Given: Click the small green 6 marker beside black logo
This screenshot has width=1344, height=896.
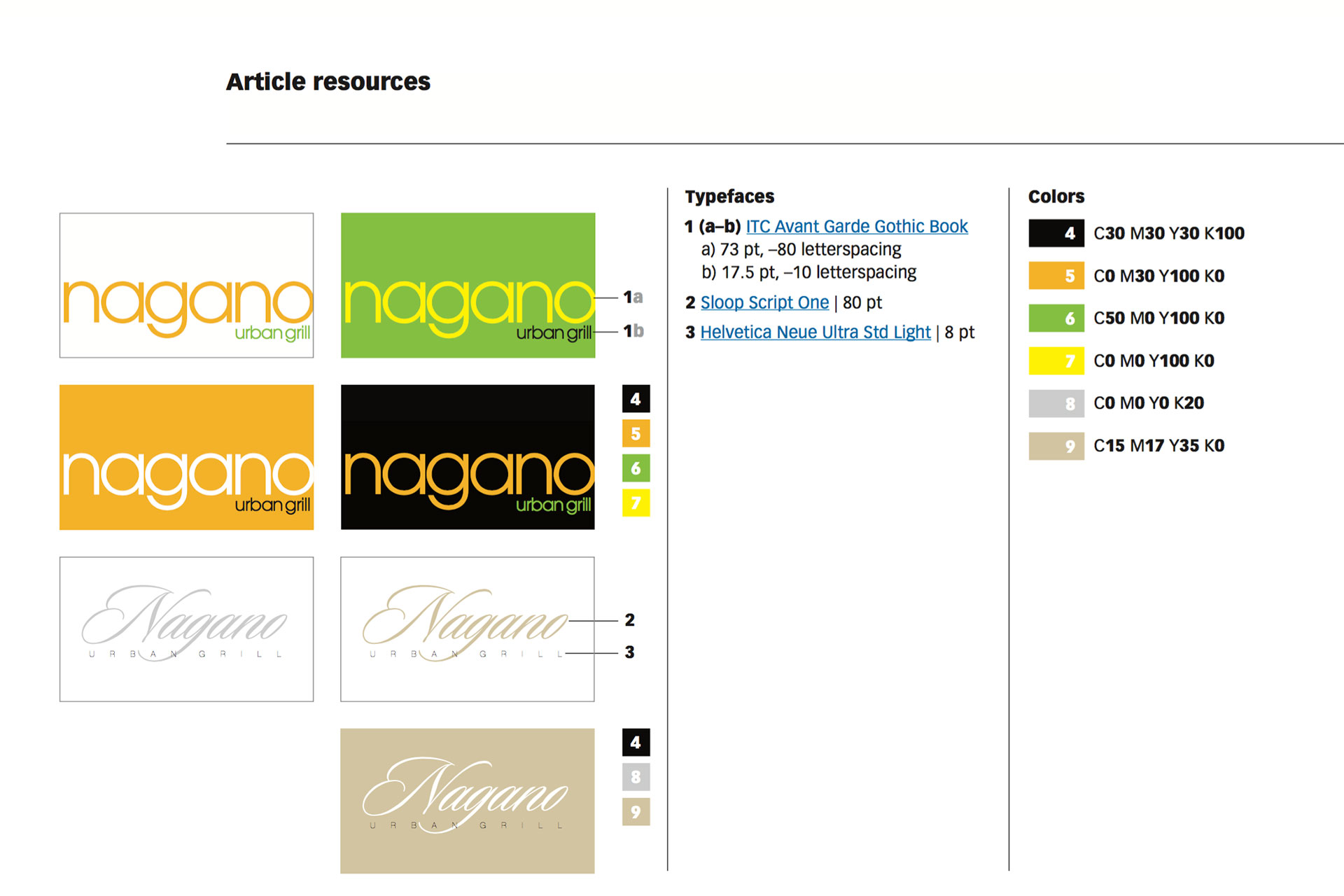Looking at the screenshot, I should tap(636, 468).
